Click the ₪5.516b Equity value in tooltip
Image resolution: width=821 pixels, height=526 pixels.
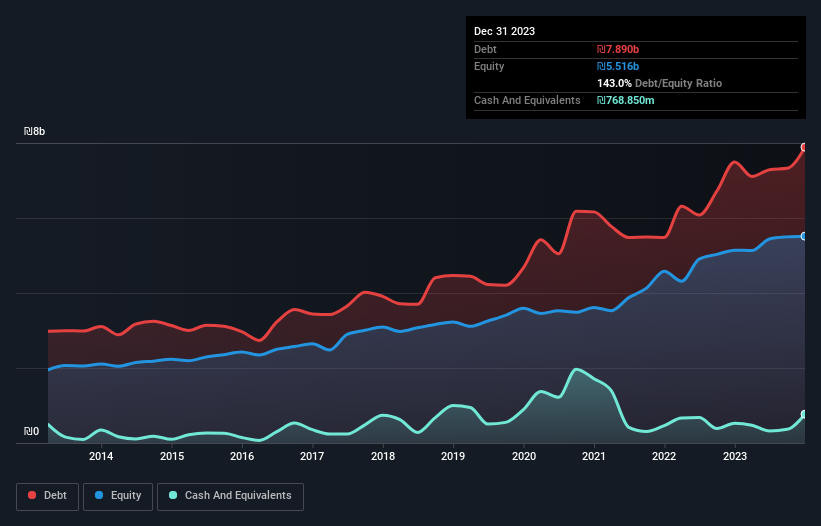618,66
